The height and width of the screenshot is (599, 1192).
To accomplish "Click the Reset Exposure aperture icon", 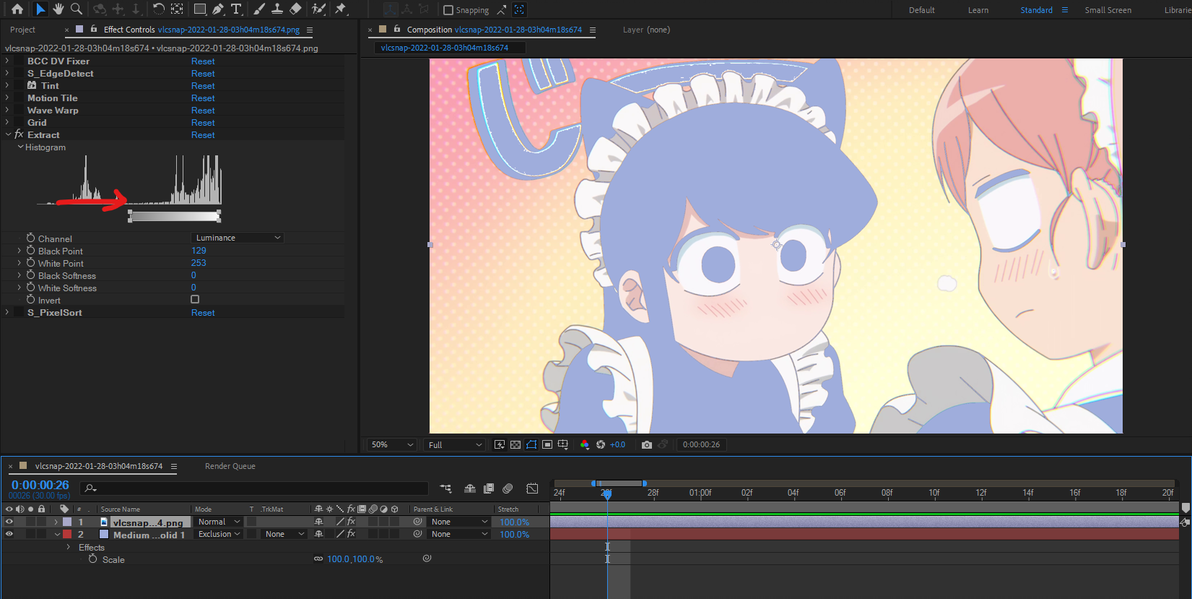I will tap(601, 445).
